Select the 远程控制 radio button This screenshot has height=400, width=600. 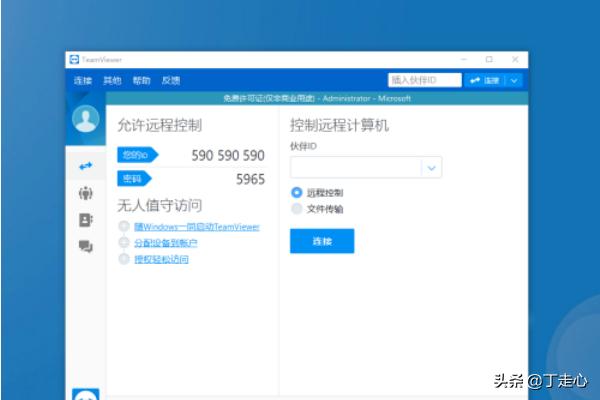[297, 192]
